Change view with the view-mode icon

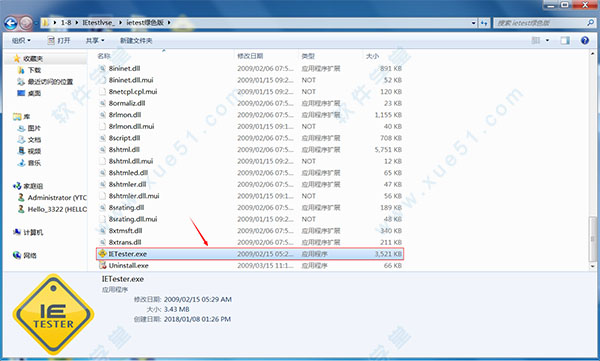click(536, 40)
